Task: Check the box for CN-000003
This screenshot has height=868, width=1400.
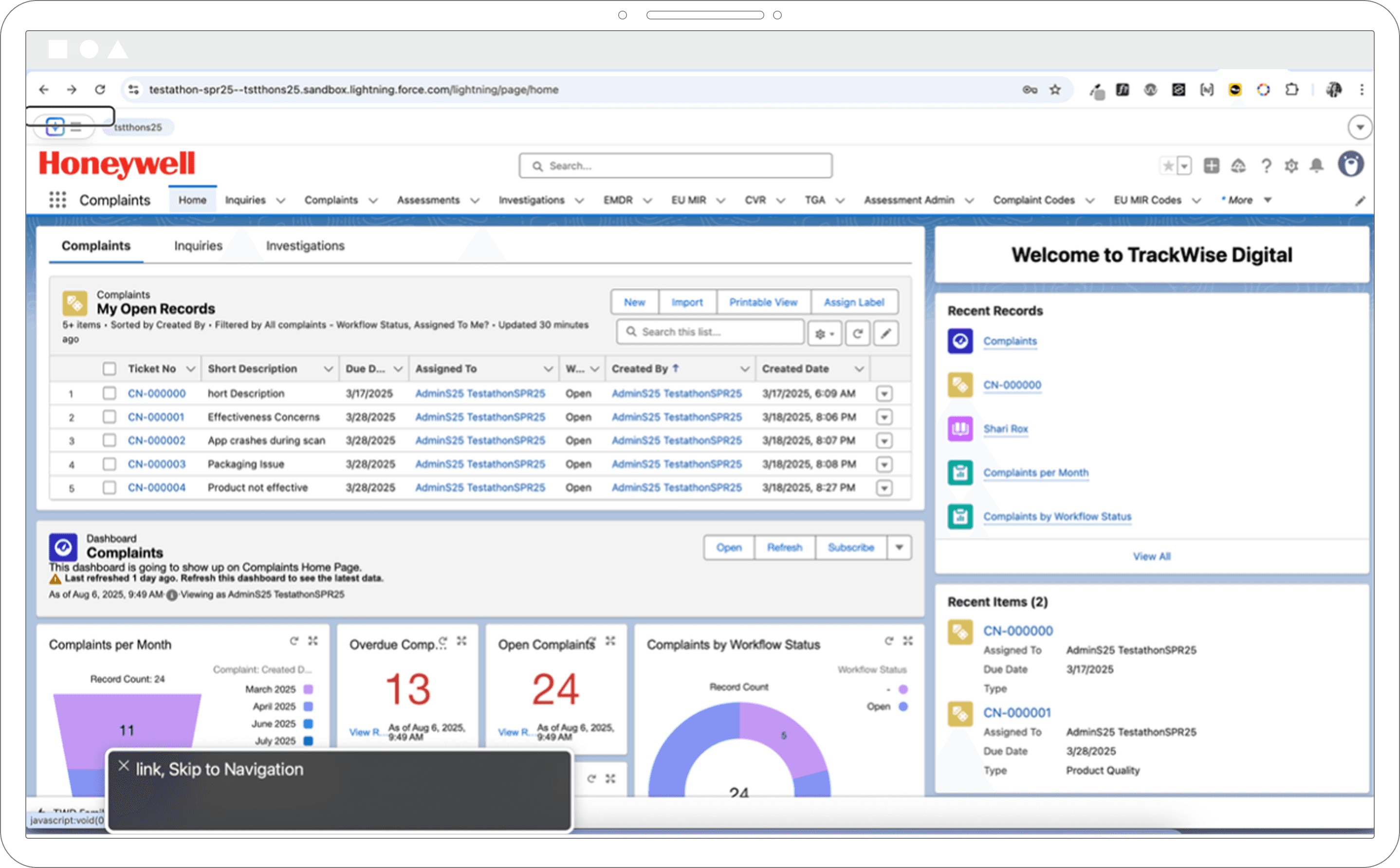Action: [x=109, y=464]
